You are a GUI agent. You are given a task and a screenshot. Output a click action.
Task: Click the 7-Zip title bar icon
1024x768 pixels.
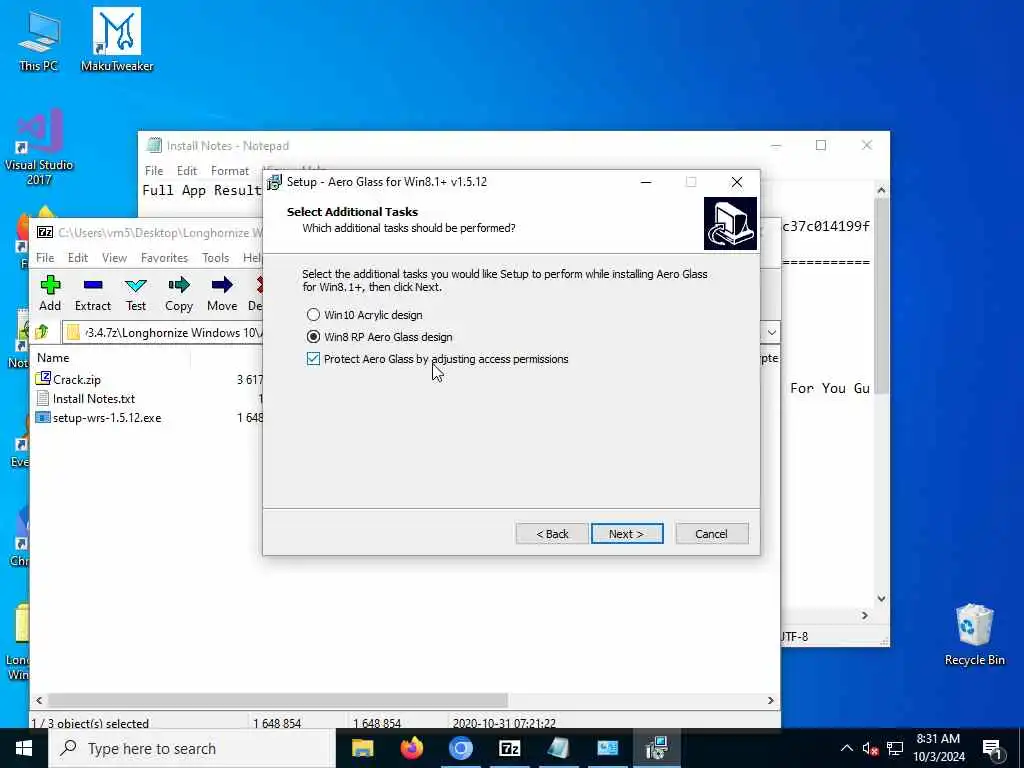coord(45,232)
